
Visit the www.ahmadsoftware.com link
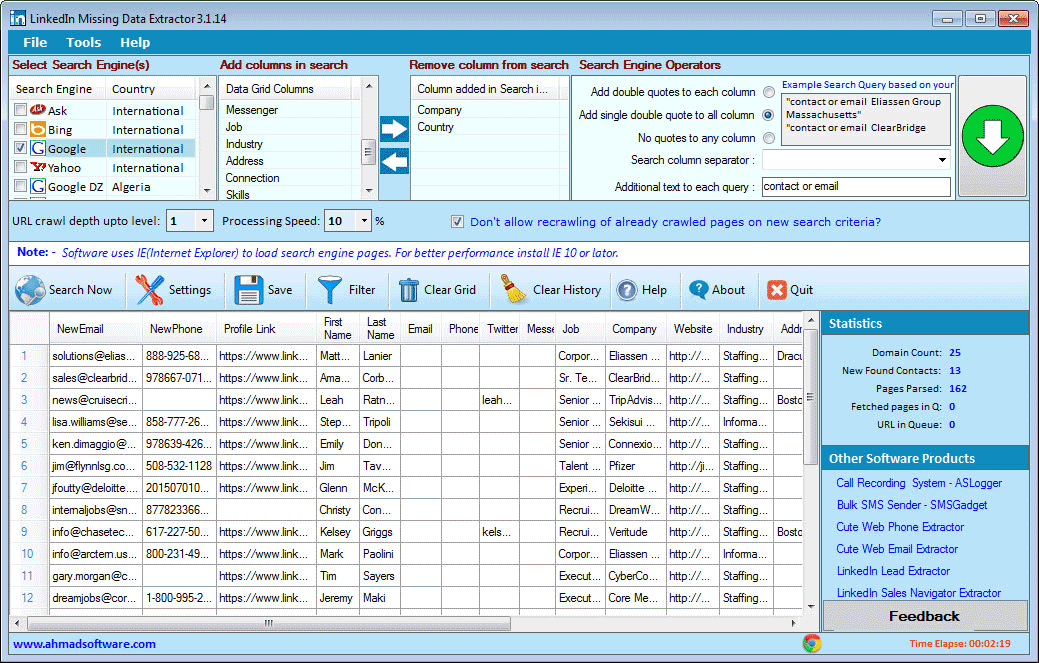pos(84,644)
